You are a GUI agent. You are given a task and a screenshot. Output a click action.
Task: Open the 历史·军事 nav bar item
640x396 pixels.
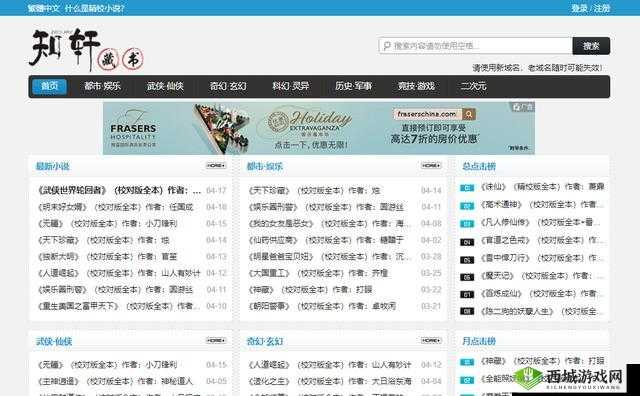pos(353,86)
